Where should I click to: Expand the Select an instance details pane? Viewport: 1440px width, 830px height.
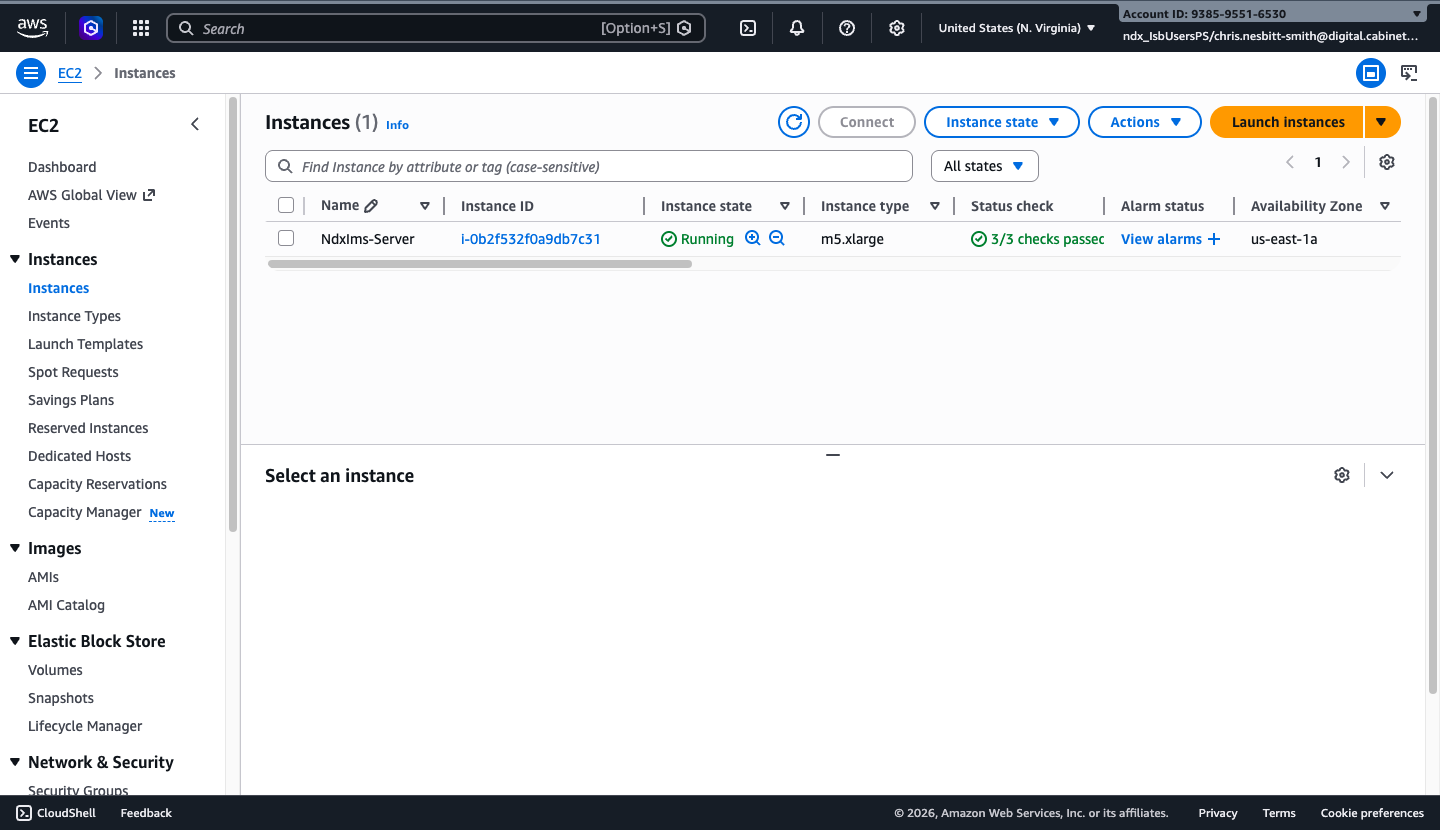1386,474
